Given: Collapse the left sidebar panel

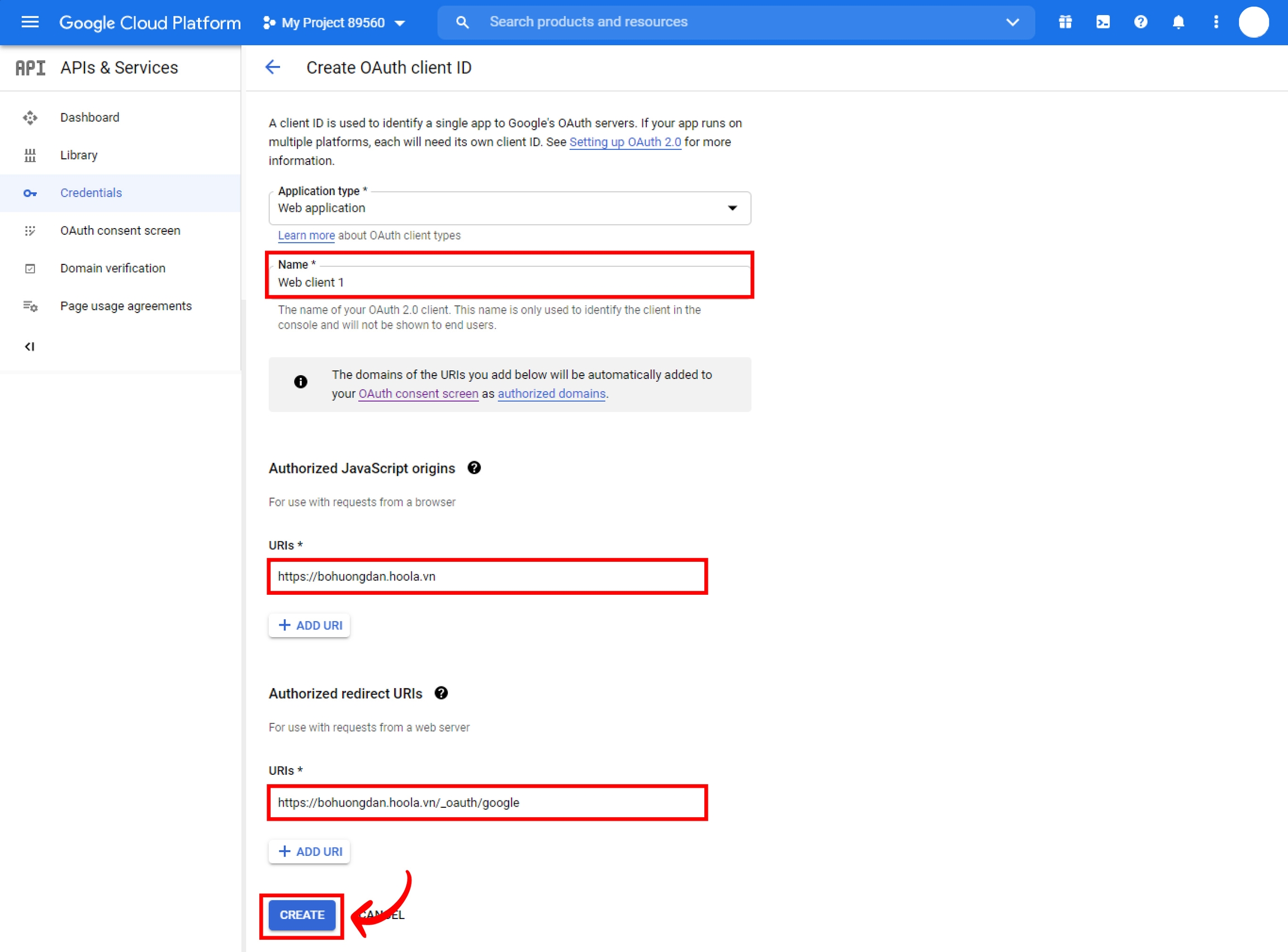Looking at the screenshot, I should pos(30,347).
